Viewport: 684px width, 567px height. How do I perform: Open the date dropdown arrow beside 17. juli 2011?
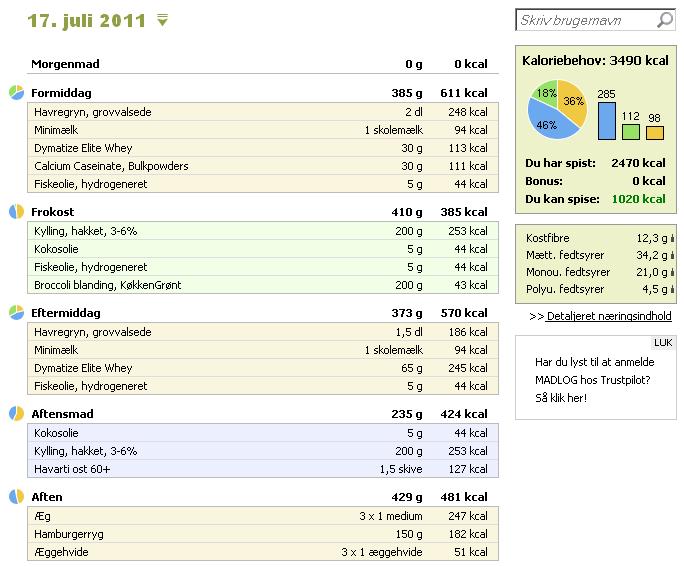(163, 20)
